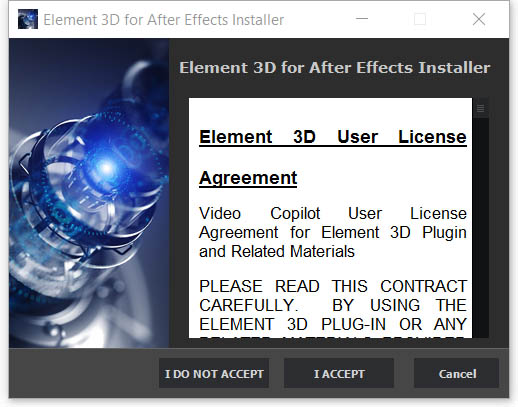The image size is (518, 407).
Task: Decline with I DO NOT ACCEPT button
Action: [214, 373]
